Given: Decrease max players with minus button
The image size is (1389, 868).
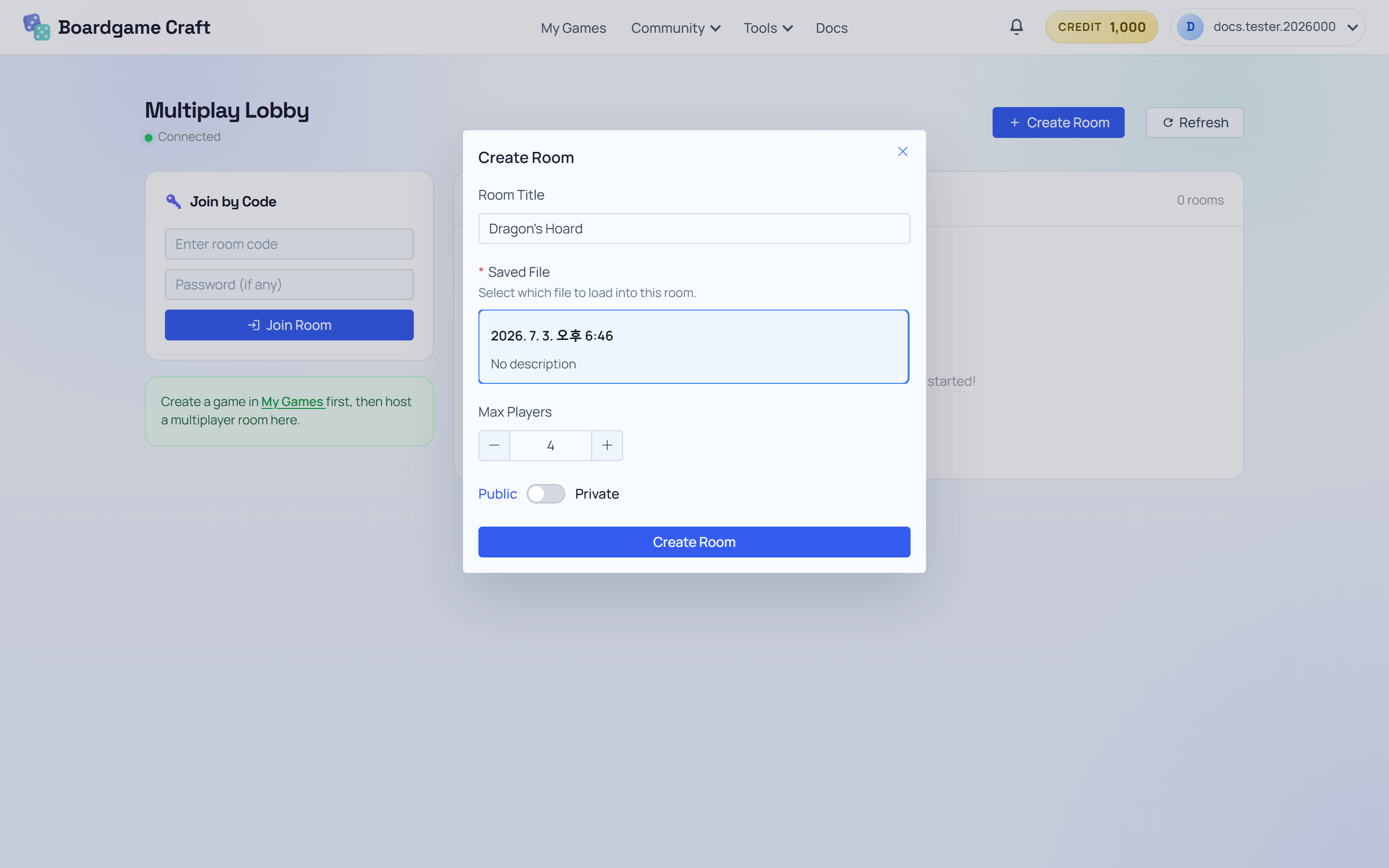Looking at the screenshot, I should click(x=494, y=446).
